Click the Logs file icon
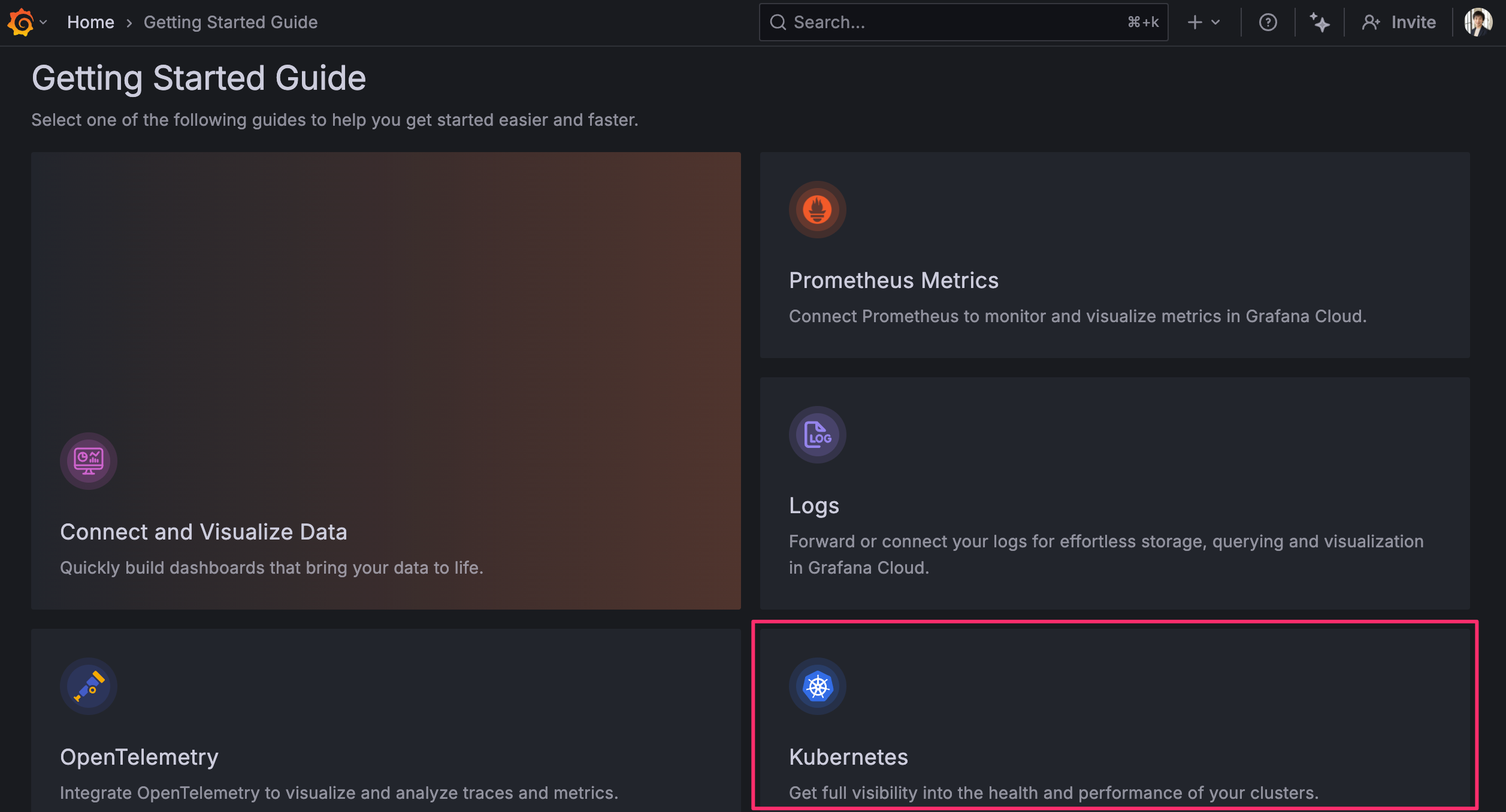Screen dimensions: 1506x812 (817, 435)
